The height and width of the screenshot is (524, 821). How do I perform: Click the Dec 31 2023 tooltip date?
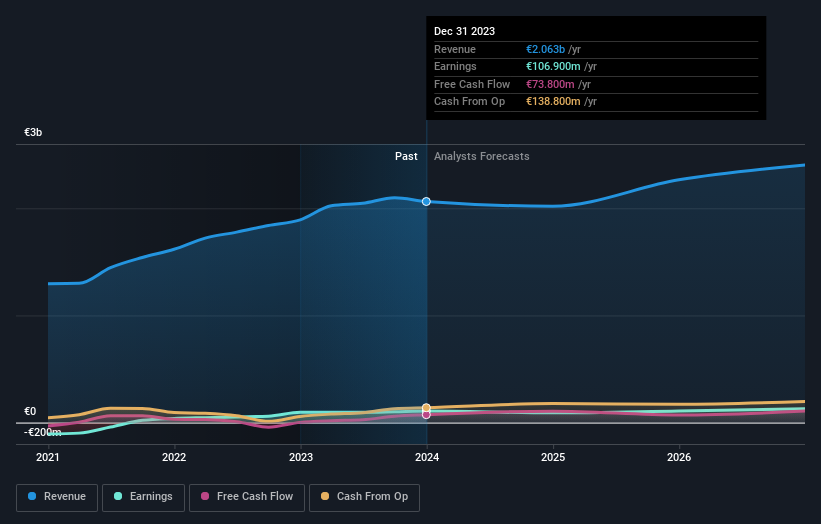click(464, 31)
